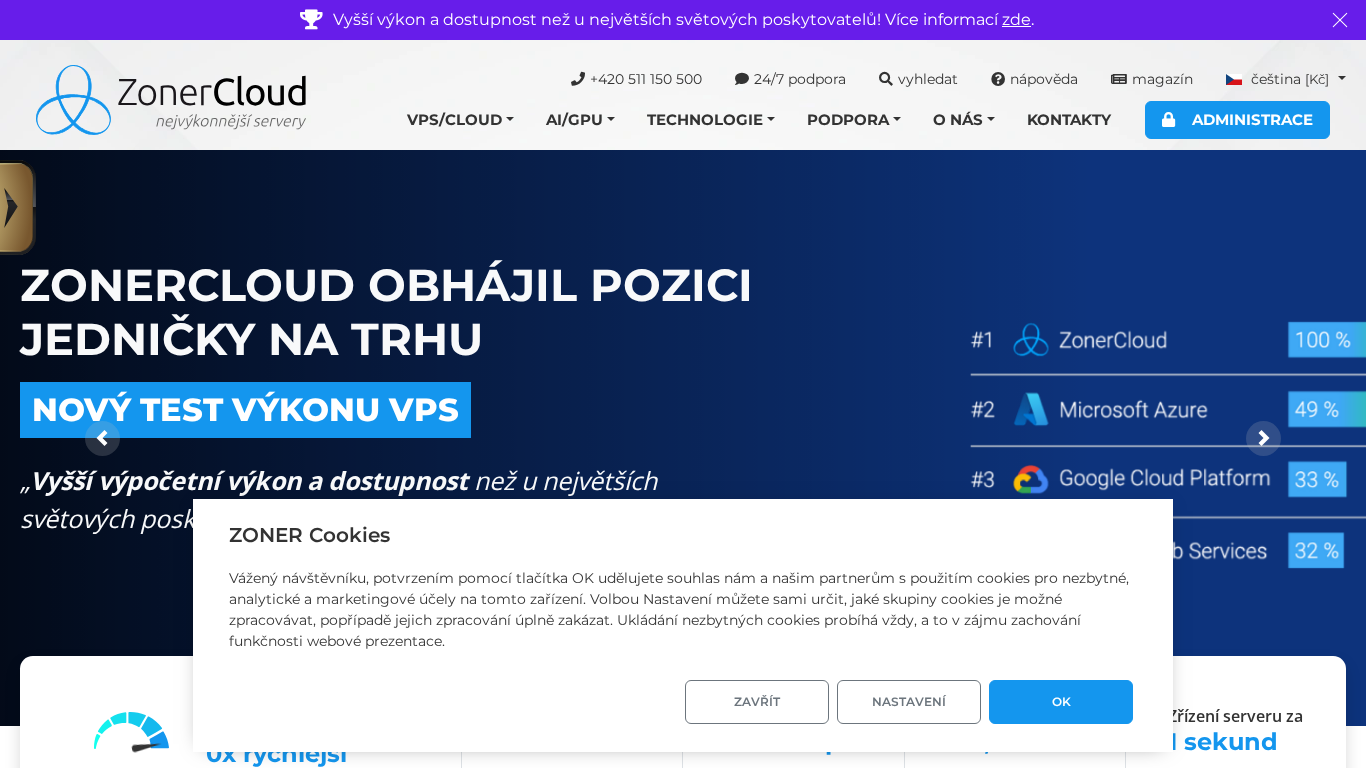This screenshot has width=1366, height=768.
Task: Follow the 'zde' link in the banner
Action: (x=1016, y=20)
